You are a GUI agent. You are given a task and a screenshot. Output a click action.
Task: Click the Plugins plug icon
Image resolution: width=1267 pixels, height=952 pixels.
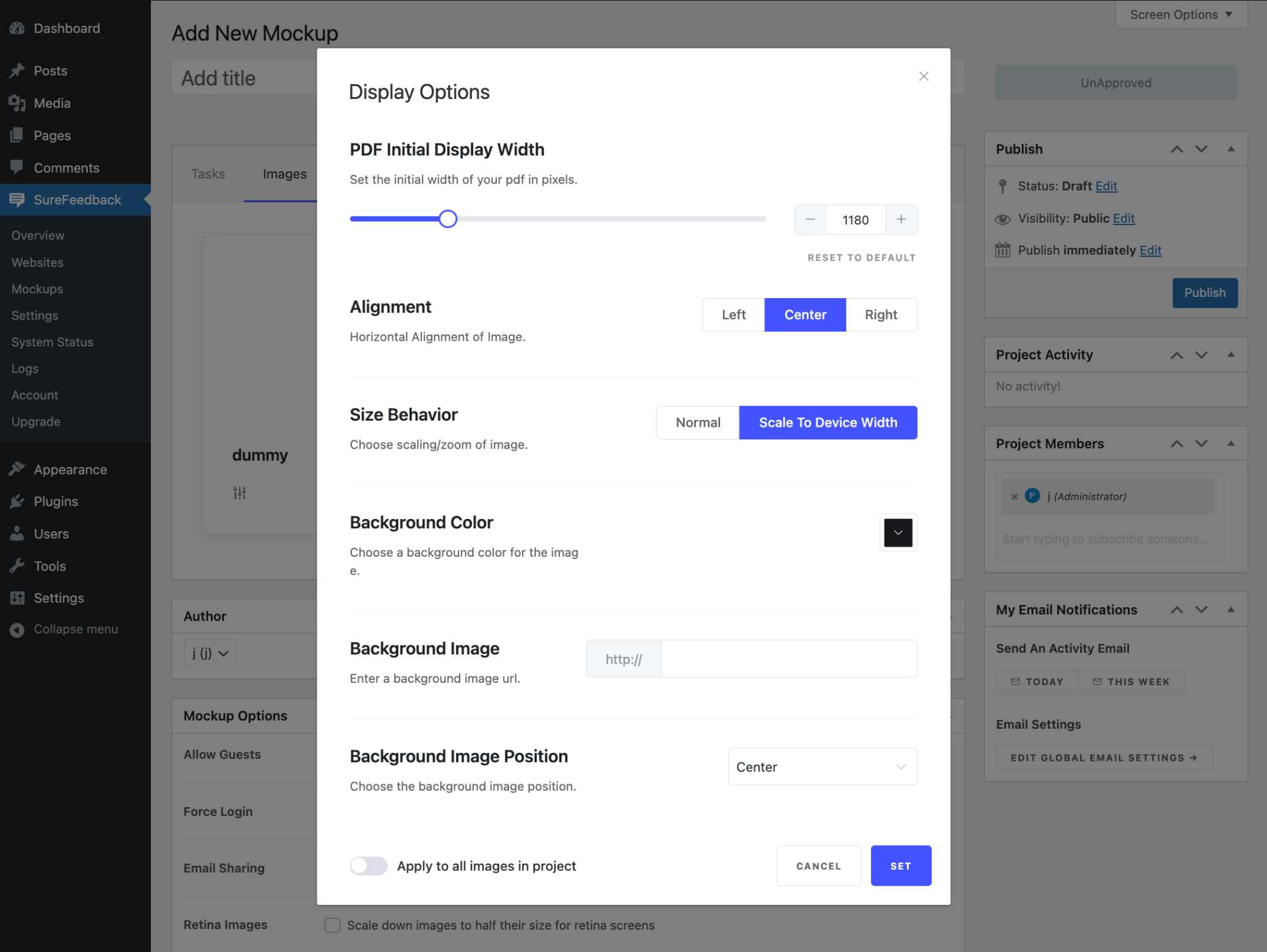tap(18, 501)
